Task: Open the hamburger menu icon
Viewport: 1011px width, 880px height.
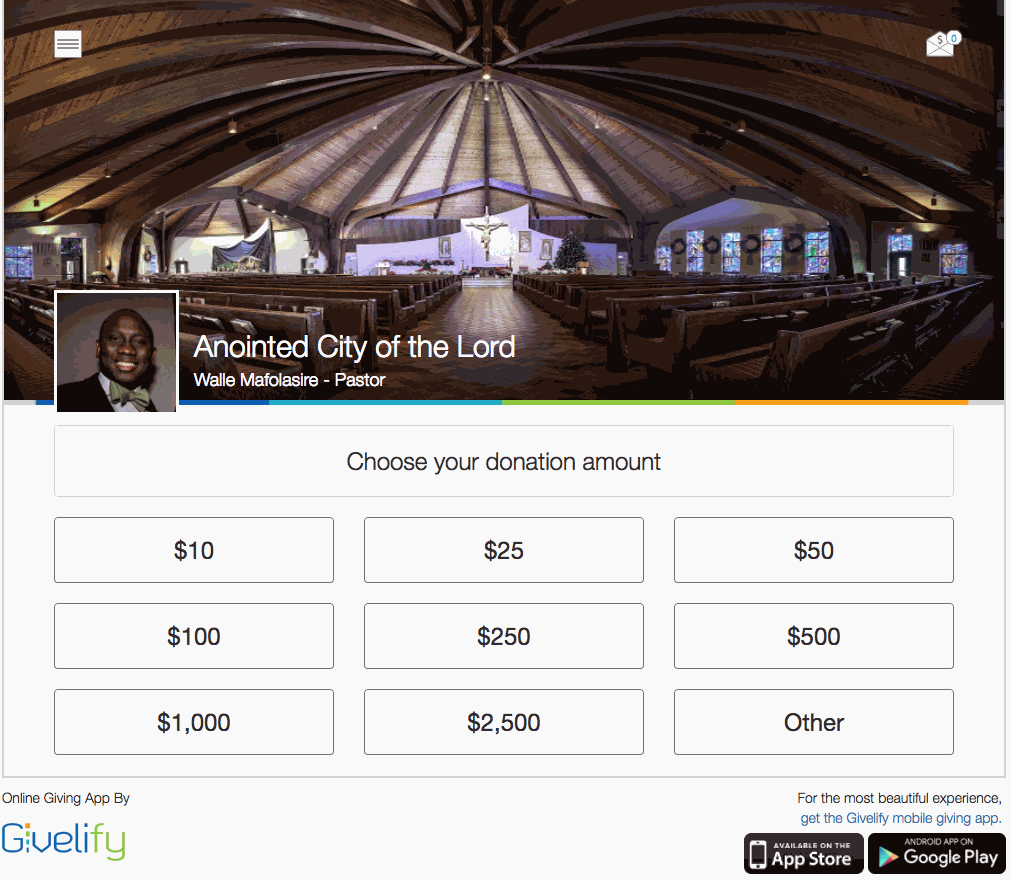Action: (68, 44)
